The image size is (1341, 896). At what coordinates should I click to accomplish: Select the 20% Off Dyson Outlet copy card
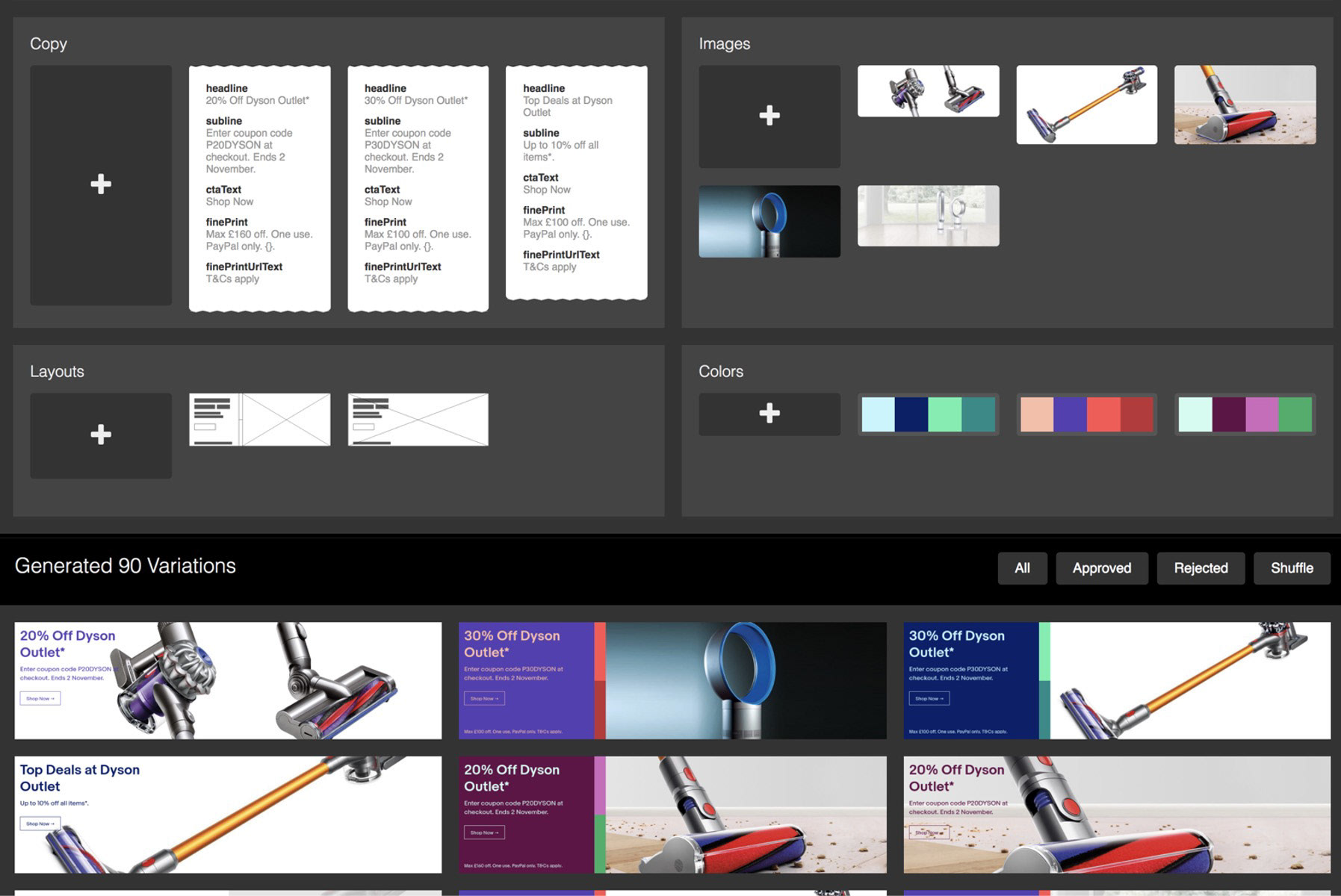260,188
